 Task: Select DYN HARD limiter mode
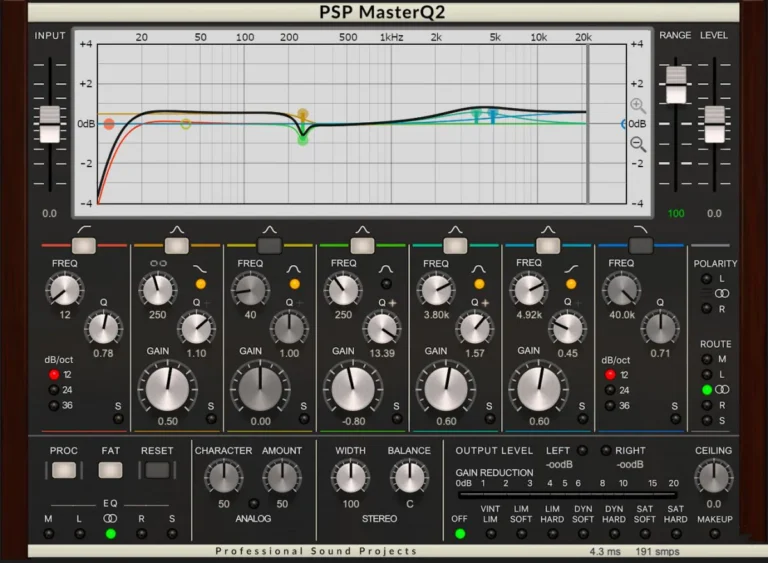[614, 534]
